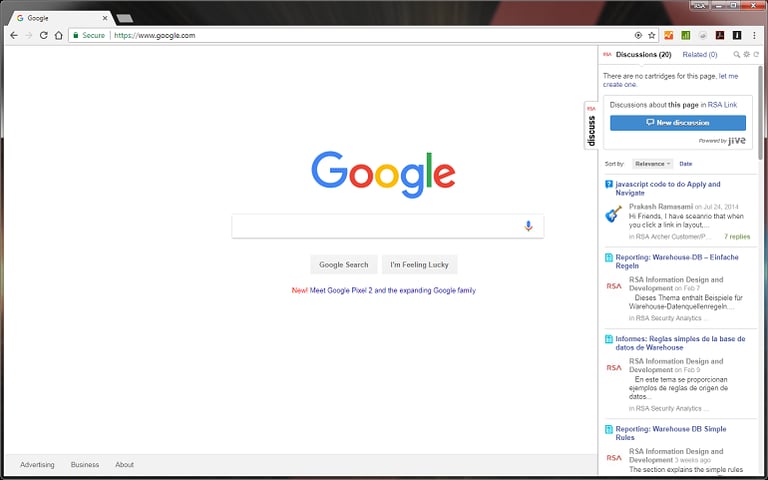This screenshot has height=480, width=768.
Task: Open the gear settings in discussions panel
Action: (x=746, y=54)
